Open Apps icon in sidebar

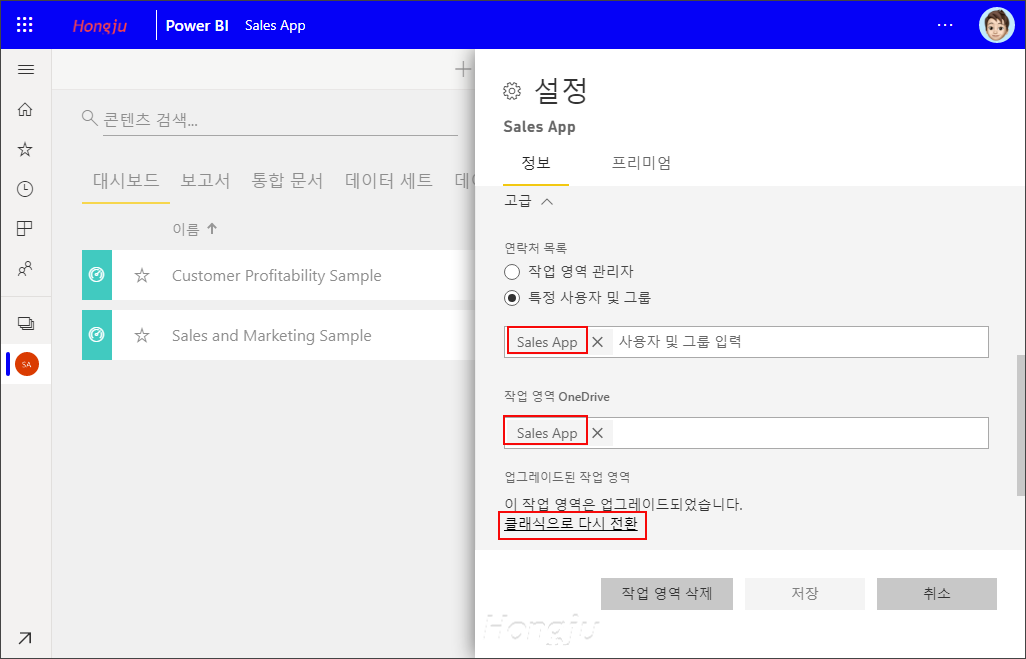click(x=25, y=228)
